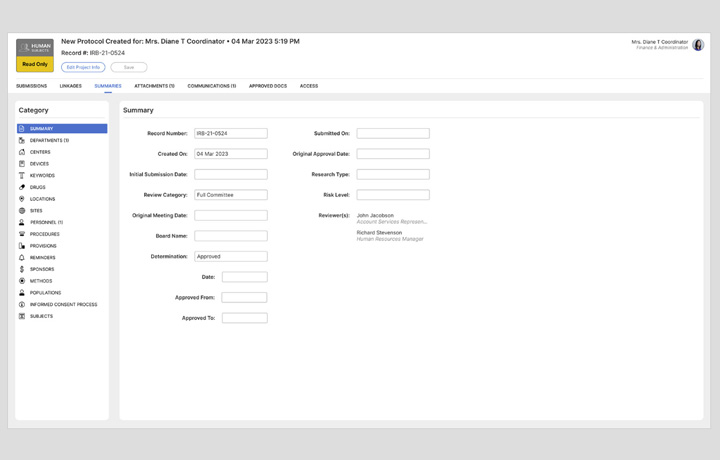Open the Attachments tab
This screenshot has width=720, height=460.
tap(154, 86)
